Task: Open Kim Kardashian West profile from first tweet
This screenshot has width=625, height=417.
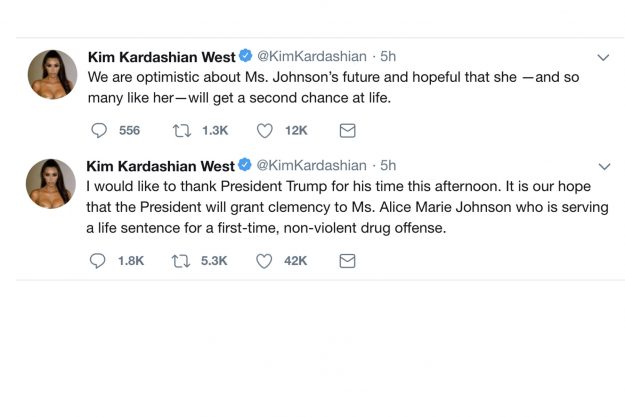Action: pos(161,57)
